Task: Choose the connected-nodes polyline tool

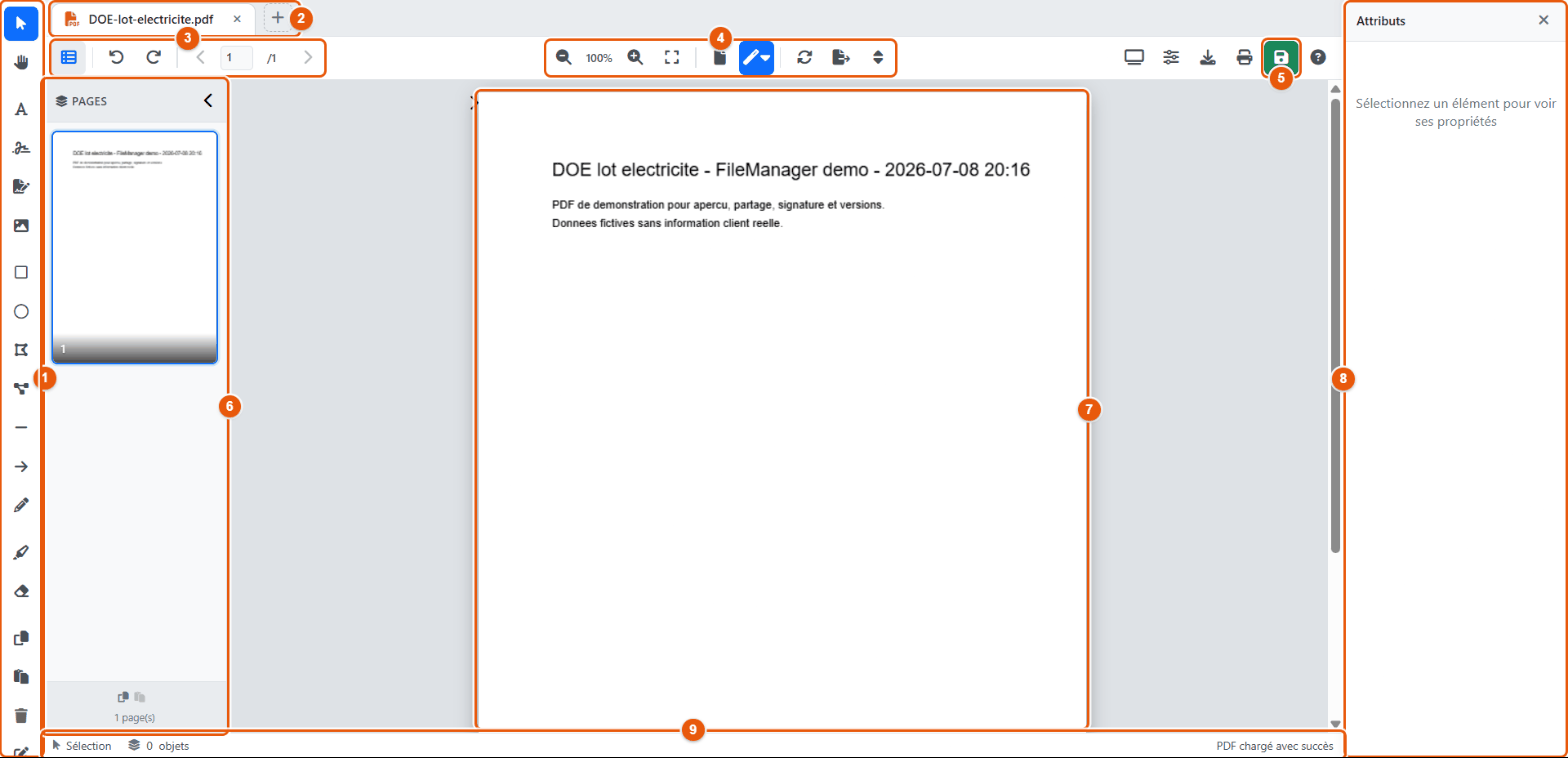Action: tap(21, 388)
